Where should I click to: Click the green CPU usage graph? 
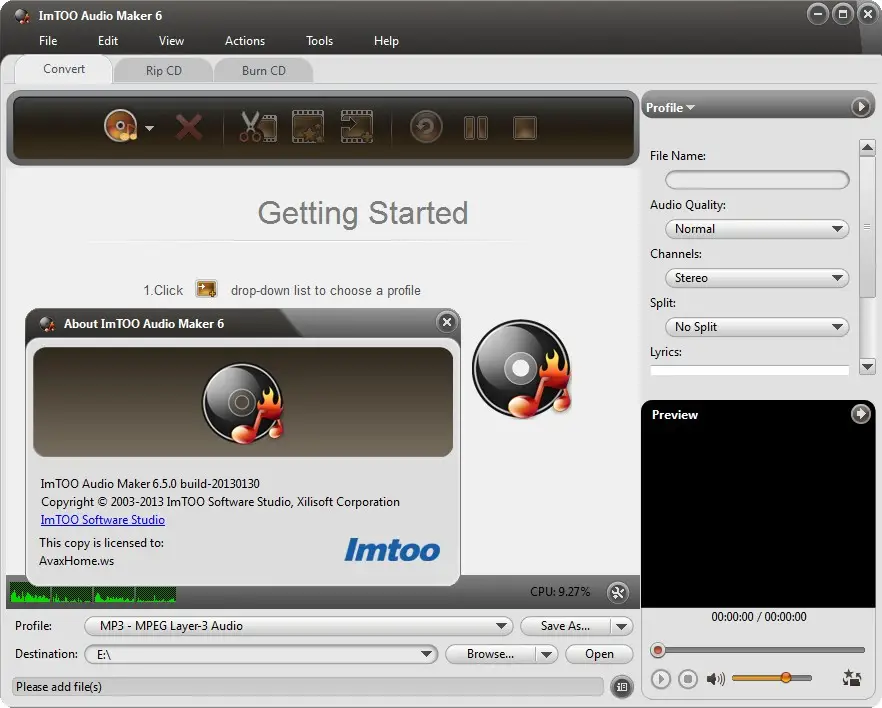pyautogui.click(x=93, y=593)
